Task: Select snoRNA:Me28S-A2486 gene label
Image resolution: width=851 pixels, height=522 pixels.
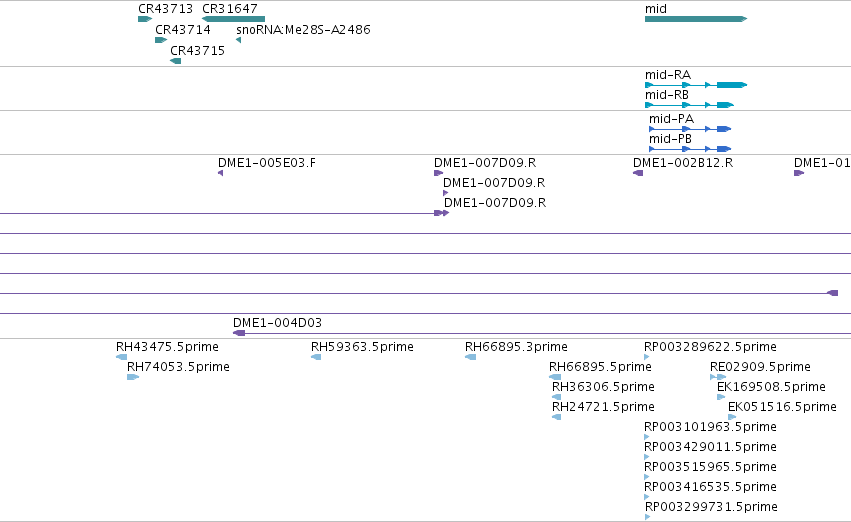Action: point(303,30)
